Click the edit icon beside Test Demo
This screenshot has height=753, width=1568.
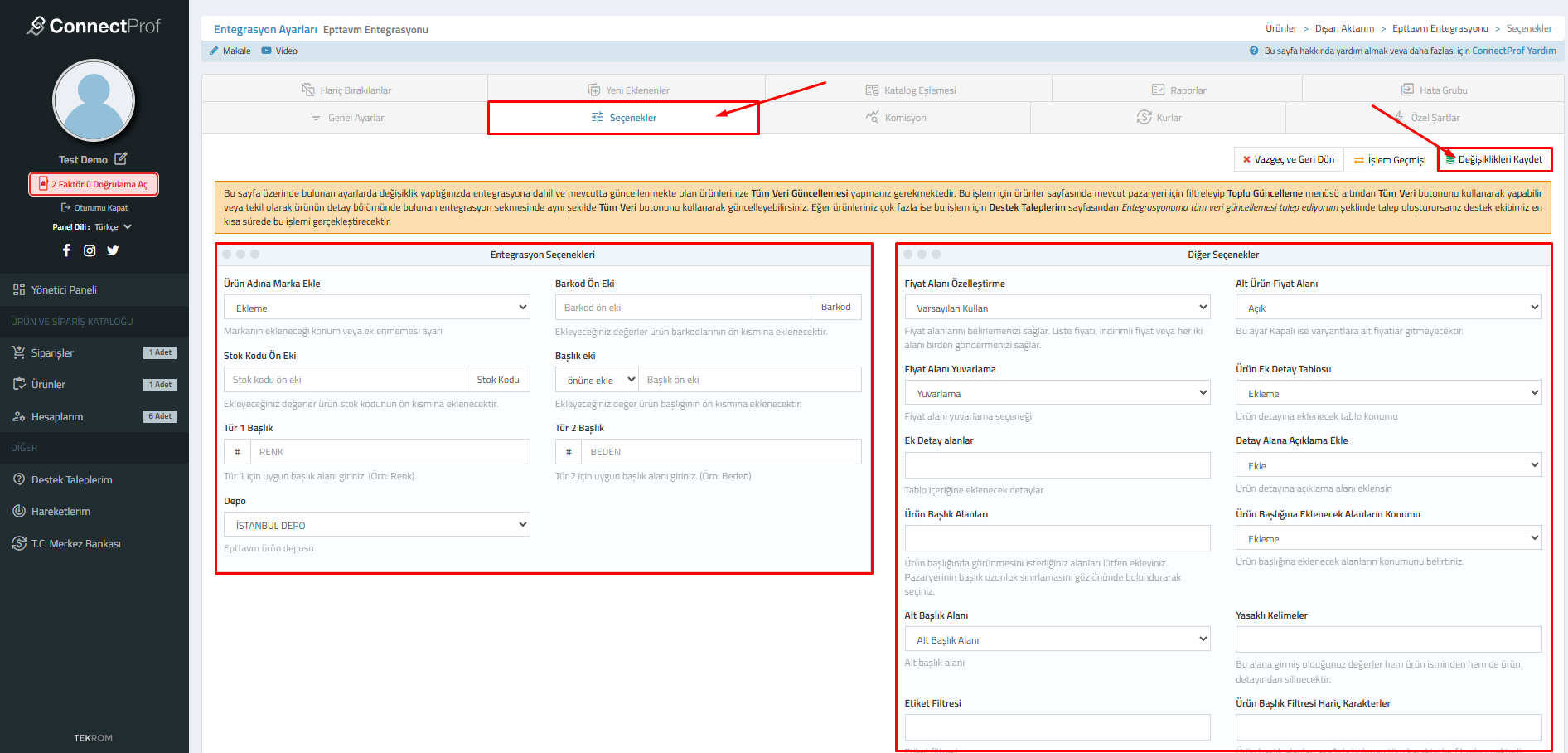click(x=121, y=158)
